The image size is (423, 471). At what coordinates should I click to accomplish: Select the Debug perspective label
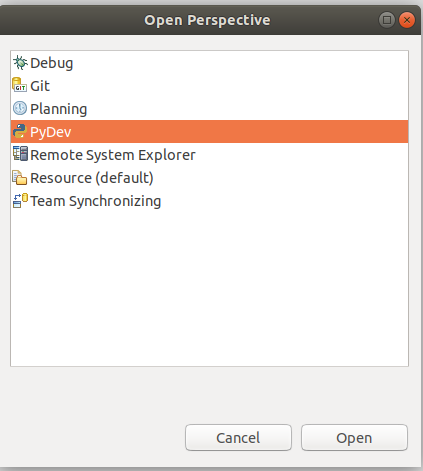pyautogui.click(x=52, y=63)
